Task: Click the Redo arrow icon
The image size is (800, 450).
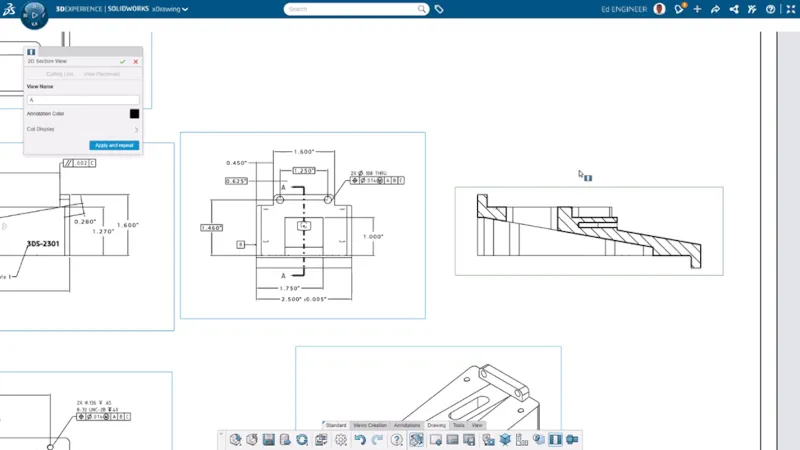Action: tap(376, 439)
